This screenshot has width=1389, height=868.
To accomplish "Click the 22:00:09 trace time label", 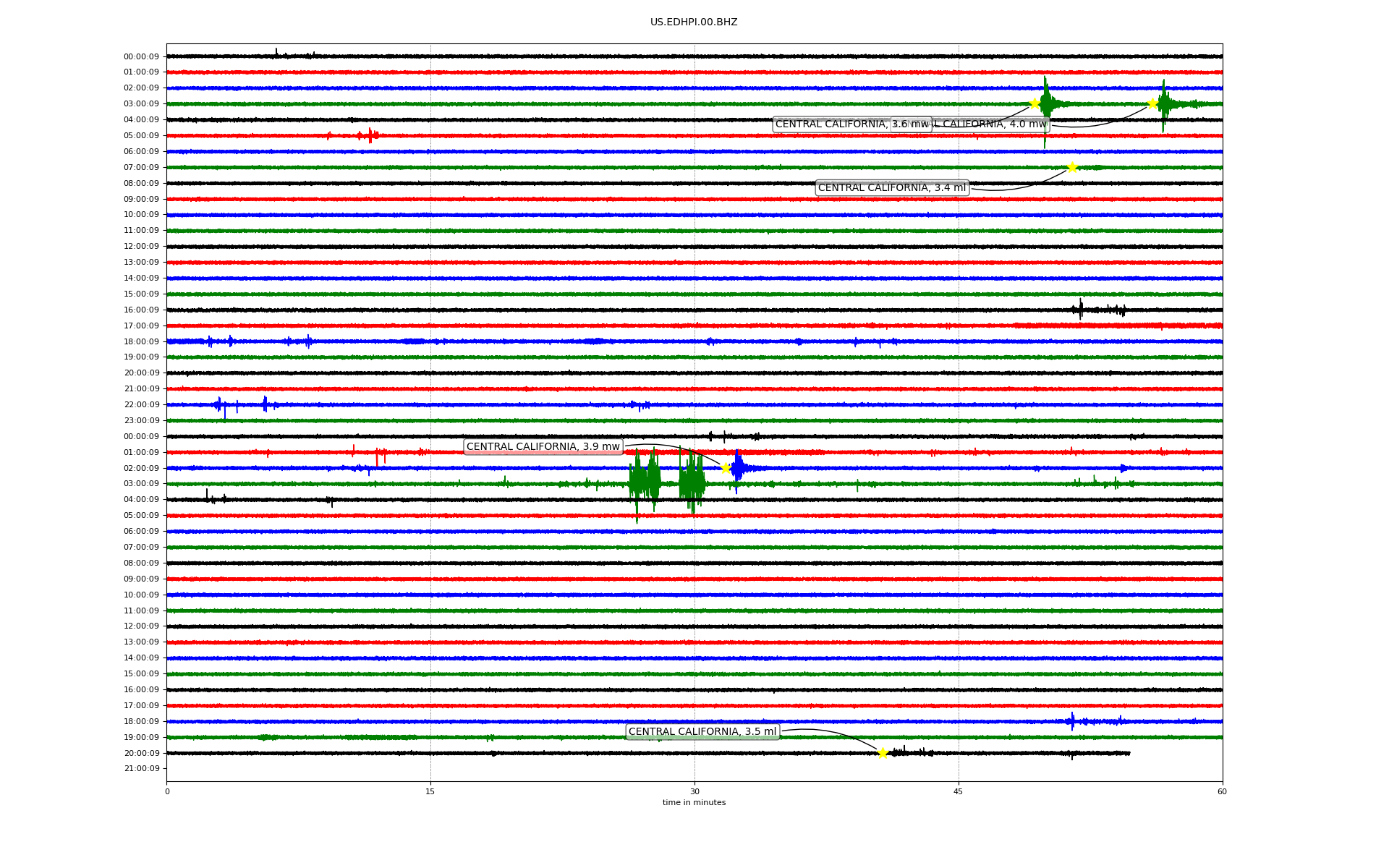I will point(141,405).
